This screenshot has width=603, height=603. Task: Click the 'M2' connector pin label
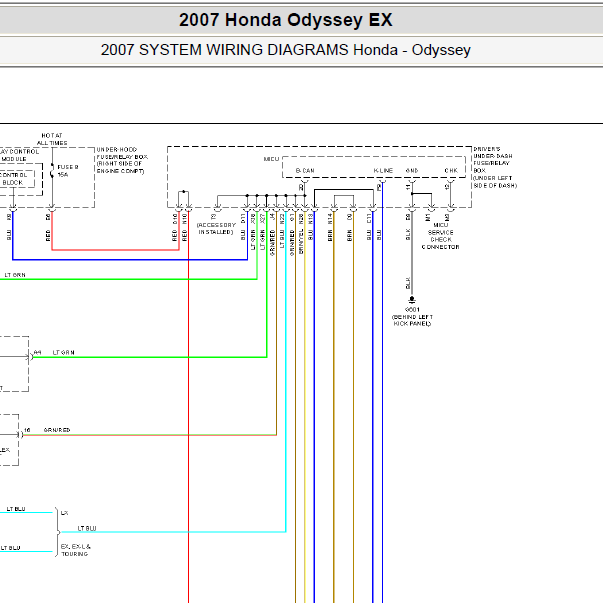point(447,217)
